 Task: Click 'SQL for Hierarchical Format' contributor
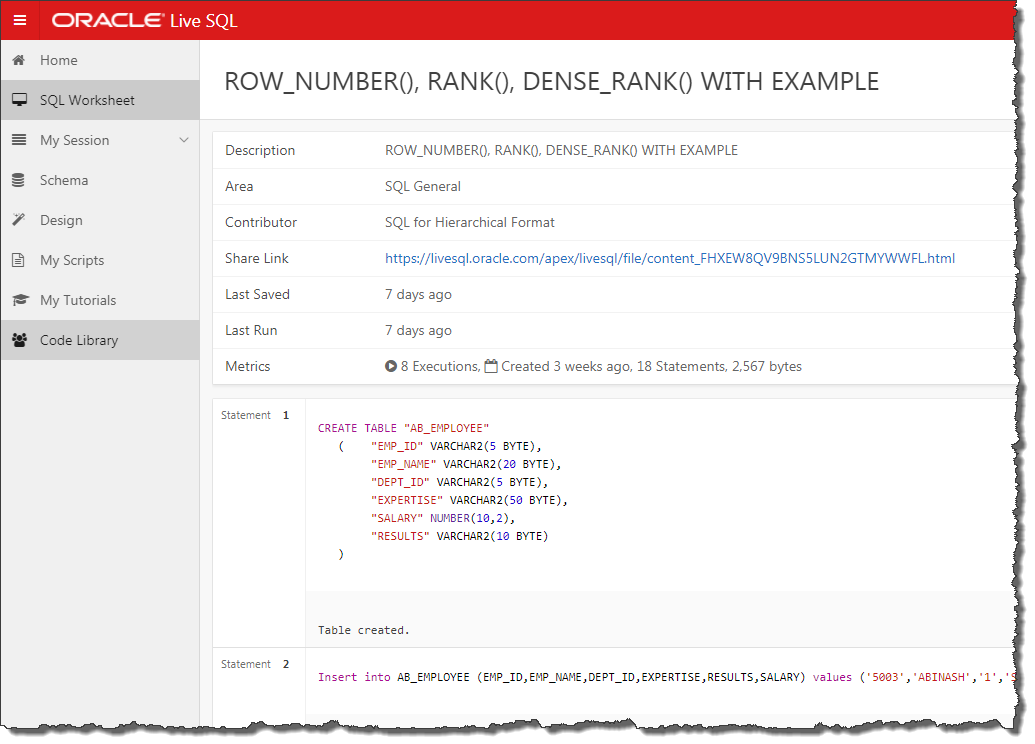[x=469, y=222]
